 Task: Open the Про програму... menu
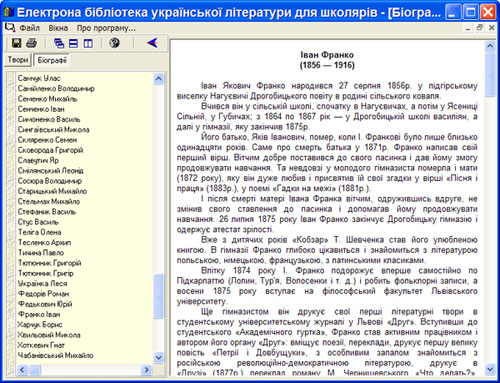coord(106,28)
